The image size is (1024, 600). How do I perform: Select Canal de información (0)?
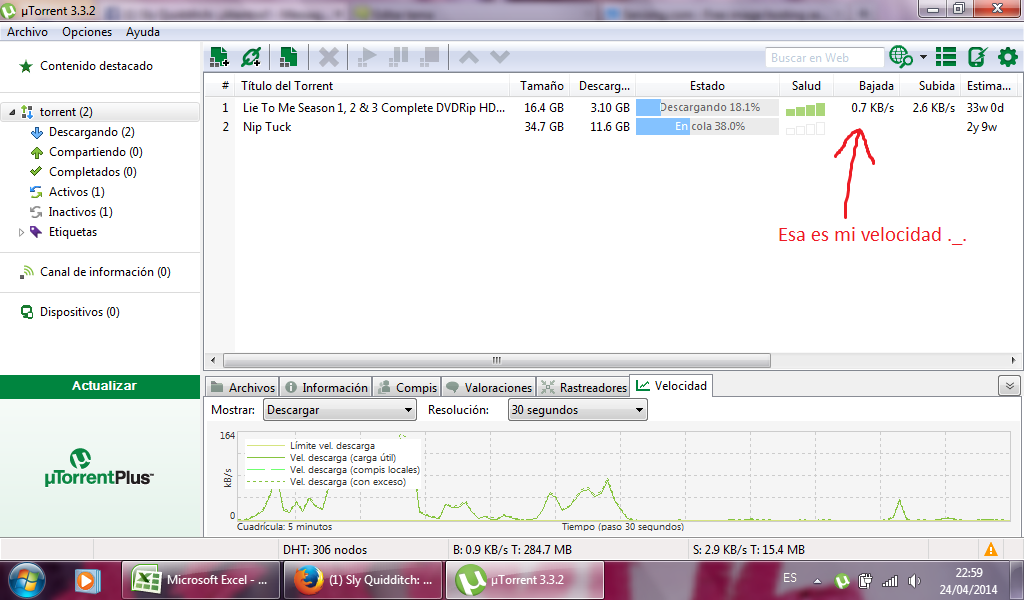[x=104, y=272]
